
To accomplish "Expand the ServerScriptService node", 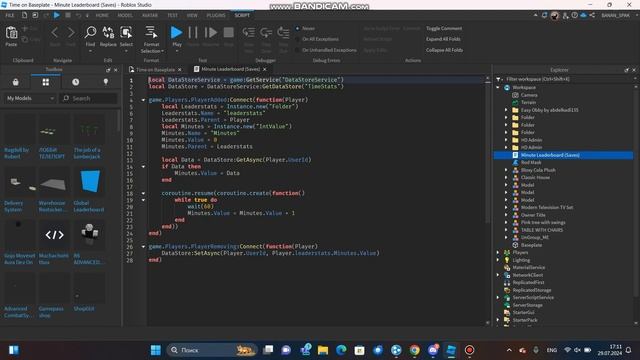I will point(498,298).
